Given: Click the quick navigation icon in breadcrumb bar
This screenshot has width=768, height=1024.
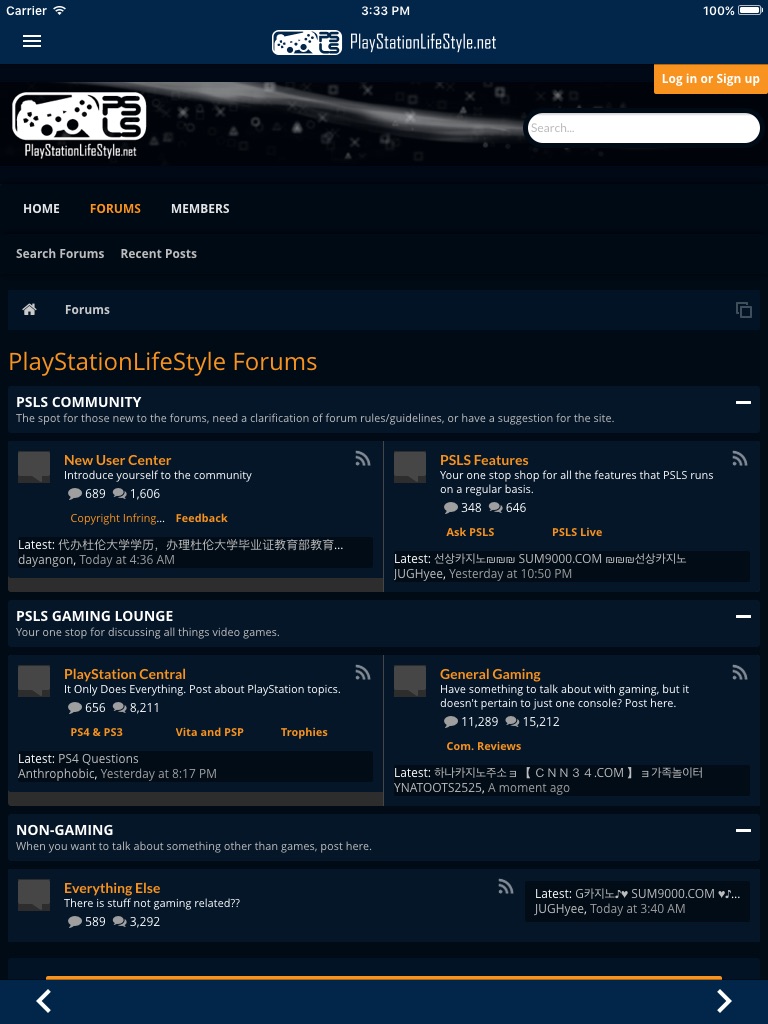Looking at the screenshot, I should point(744,310).
